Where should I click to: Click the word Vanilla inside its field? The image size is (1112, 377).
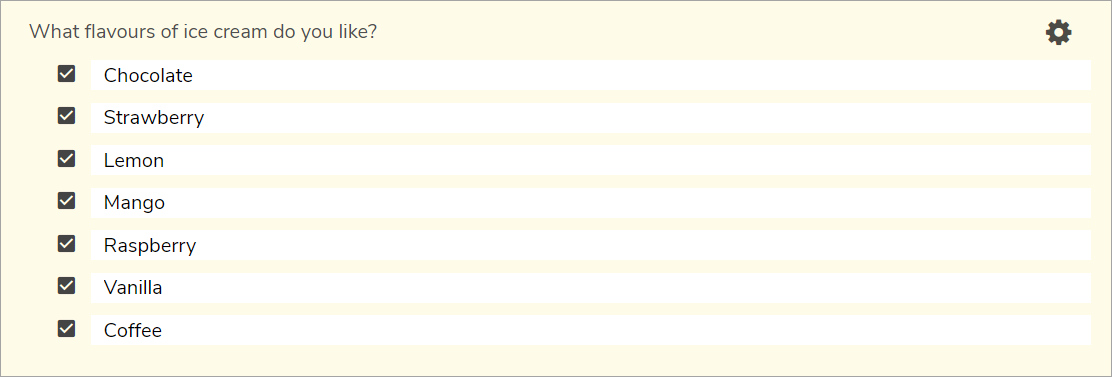point(133,288)
